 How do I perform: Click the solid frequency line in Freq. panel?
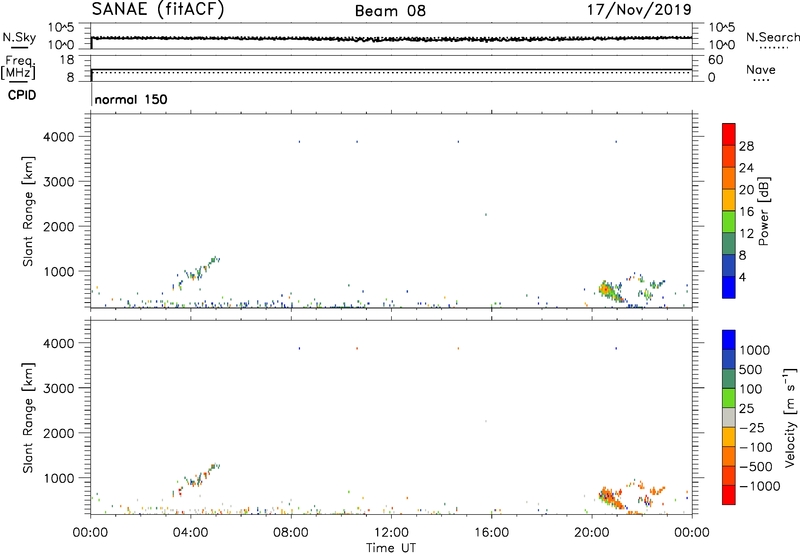391,69
